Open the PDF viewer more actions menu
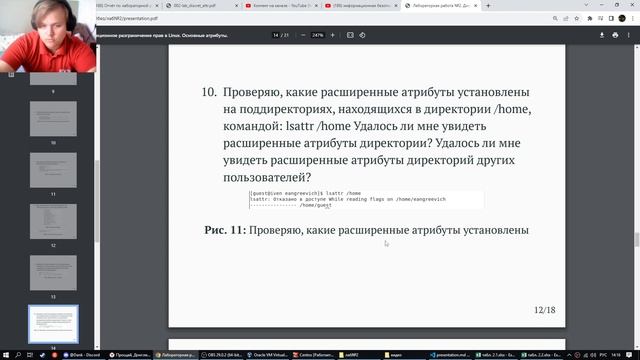 [629, 36]
